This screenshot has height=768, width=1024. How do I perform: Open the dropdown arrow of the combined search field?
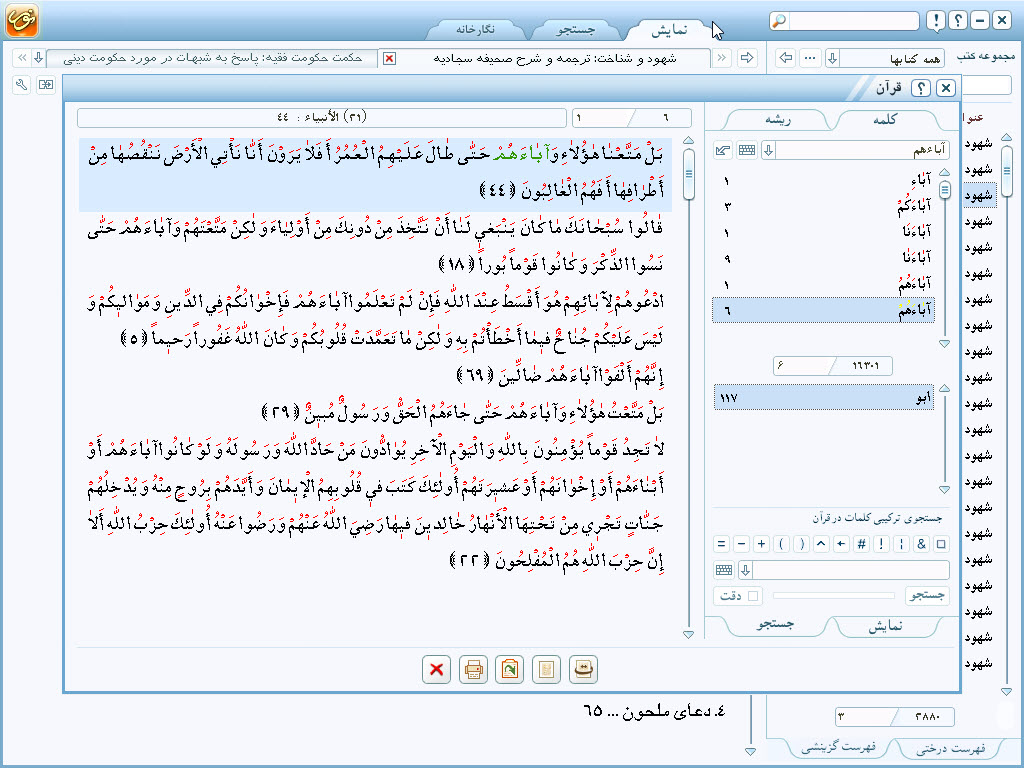pos(745,570)
